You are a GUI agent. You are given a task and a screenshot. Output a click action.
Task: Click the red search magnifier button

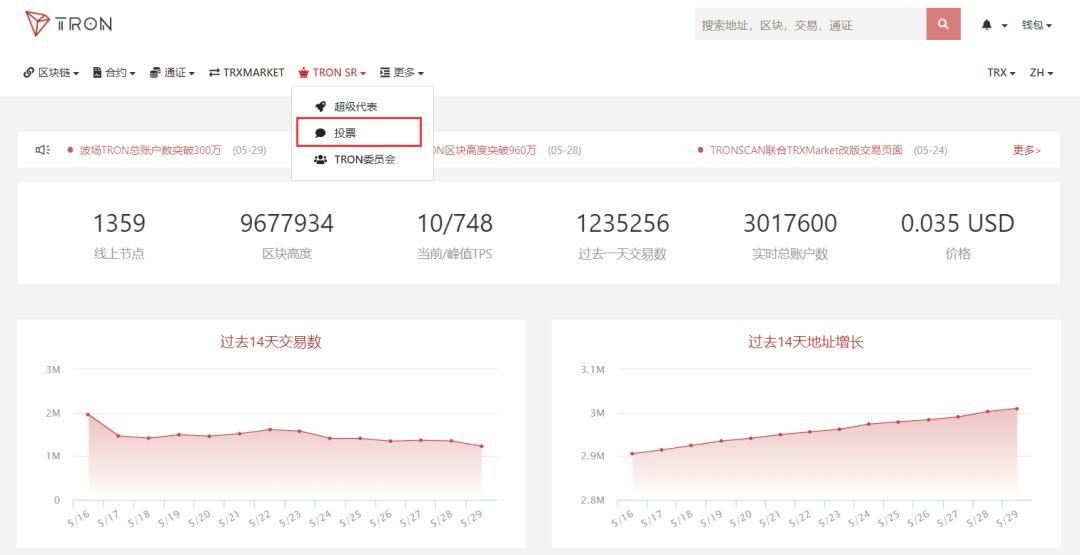click(x=943, y=24)
